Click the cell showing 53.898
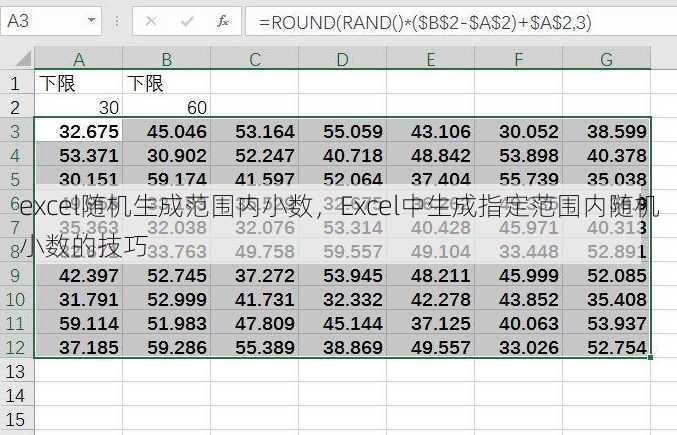 (519, 155)
